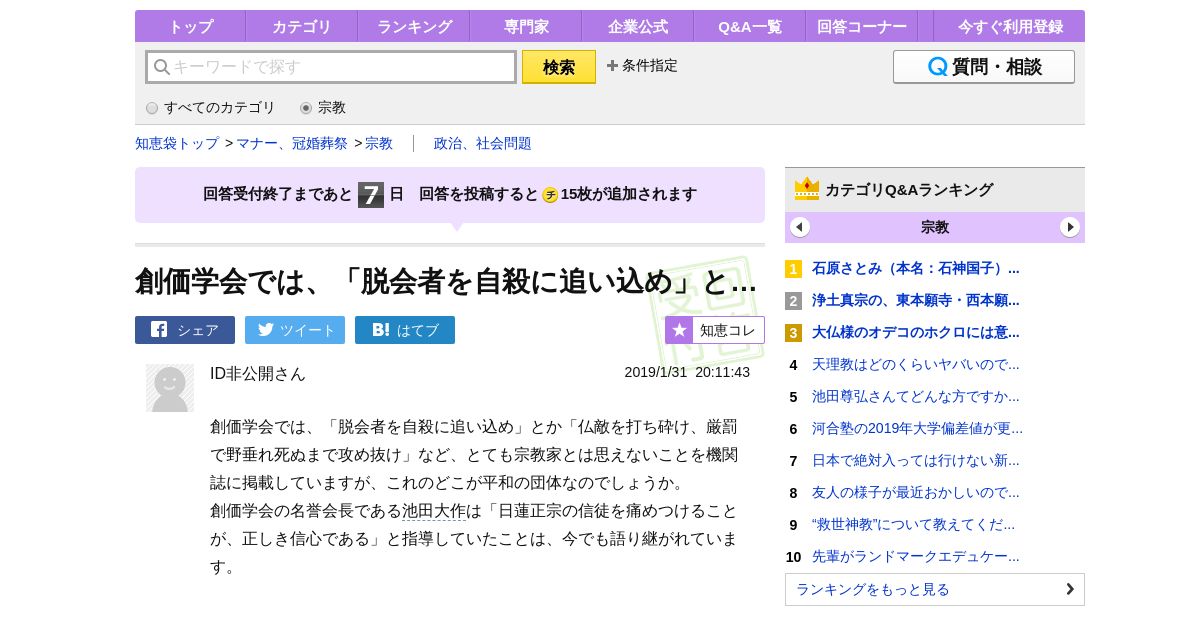Click the 宗教 ranking category header label
This screenshot has height=630, width=1200.
coord(935,227)
